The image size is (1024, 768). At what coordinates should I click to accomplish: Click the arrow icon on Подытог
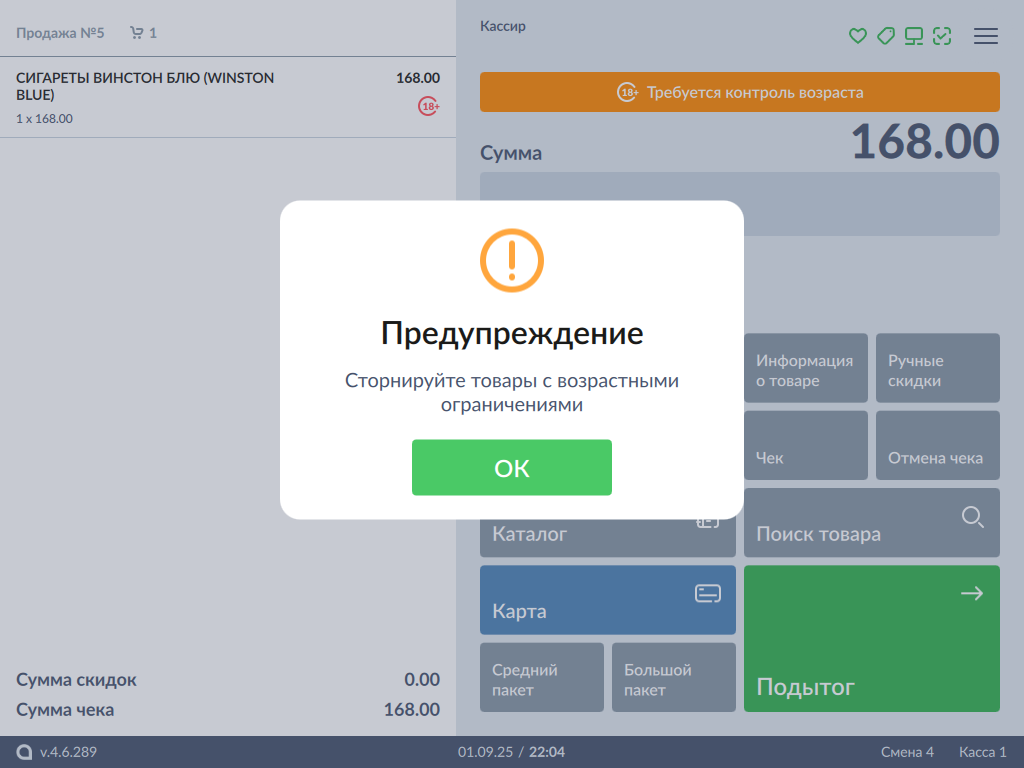971,593
